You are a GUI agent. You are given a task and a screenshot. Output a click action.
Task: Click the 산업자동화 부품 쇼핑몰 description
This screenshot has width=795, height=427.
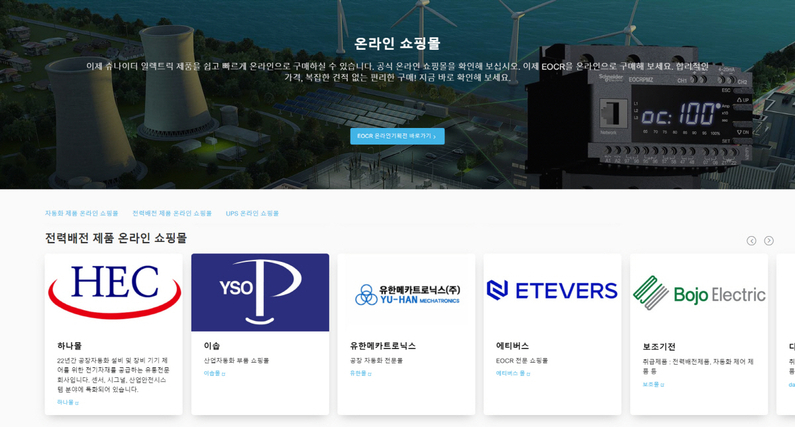coord(236,361)
